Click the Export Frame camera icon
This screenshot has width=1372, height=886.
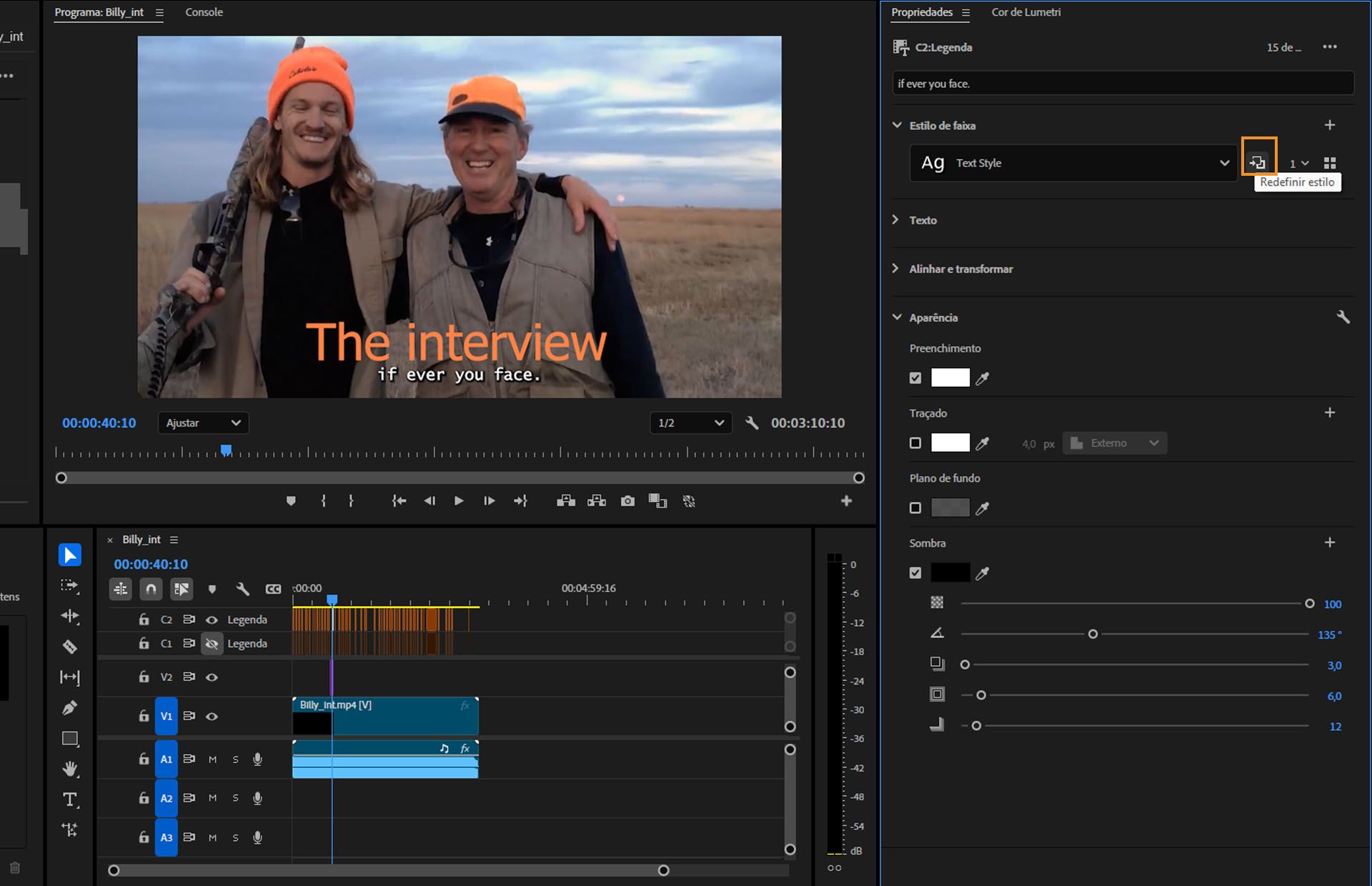coord(627,502)
